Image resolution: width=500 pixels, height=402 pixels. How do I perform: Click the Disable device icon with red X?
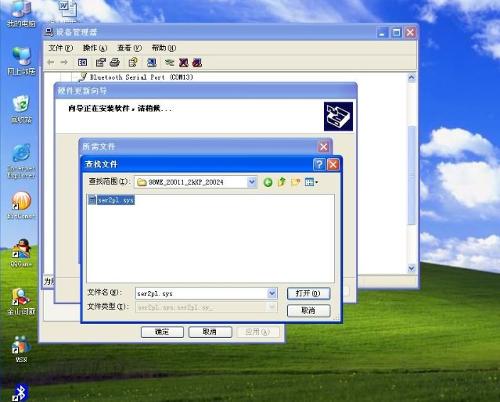pos(184,62)
